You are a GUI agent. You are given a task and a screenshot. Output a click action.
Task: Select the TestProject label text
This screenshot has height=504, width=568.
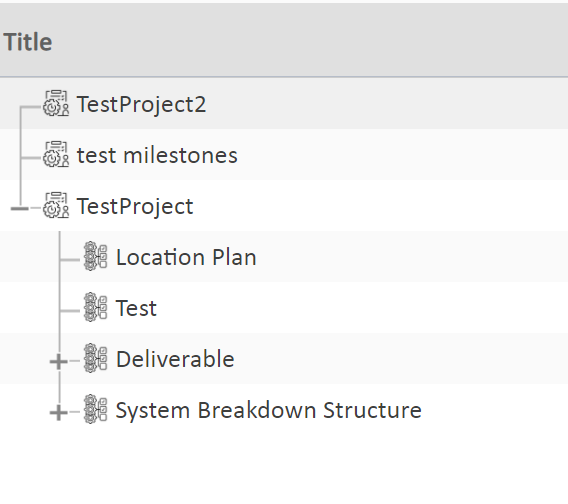[135, 207]
